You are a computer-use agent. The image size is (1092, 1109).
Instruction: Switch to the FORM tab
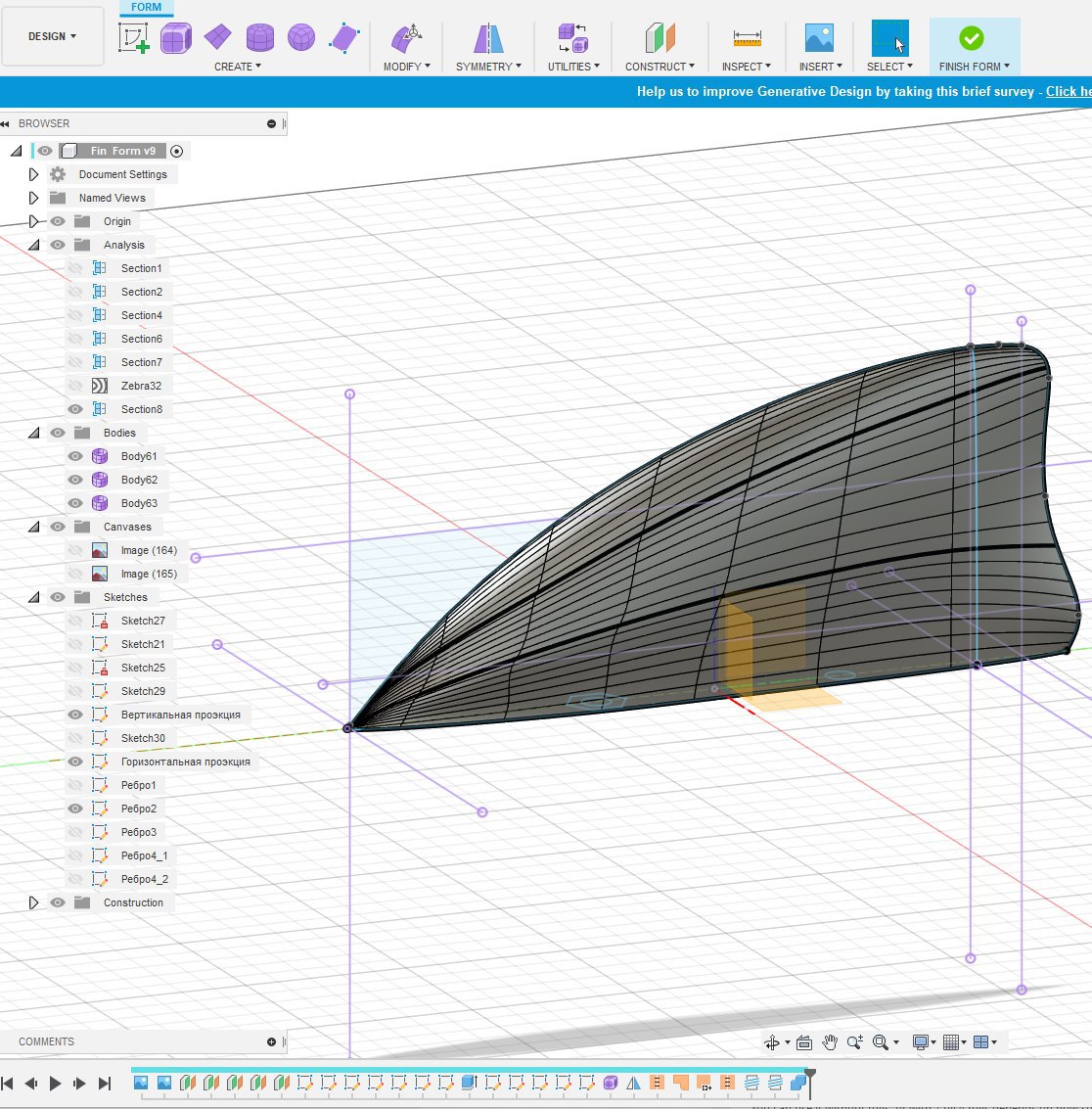click(x=147, y=7)
